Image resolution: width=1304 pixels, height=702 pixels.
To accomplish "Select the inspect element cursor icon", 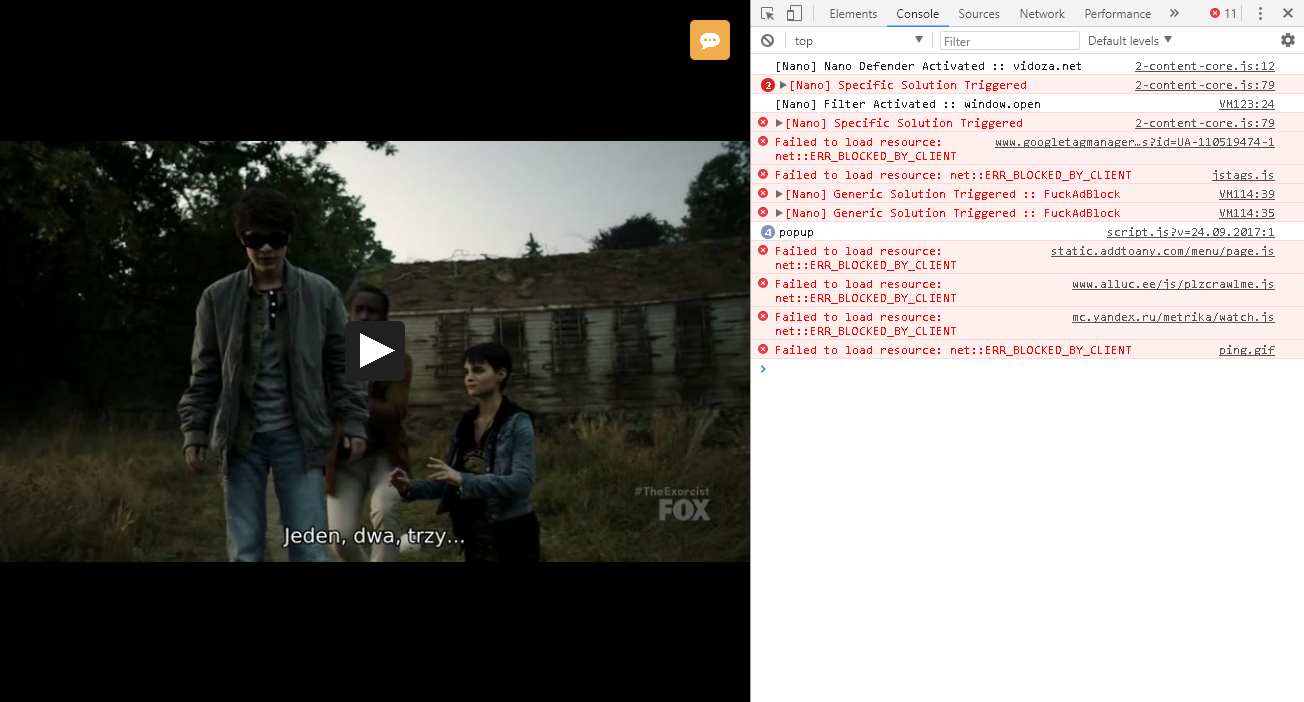I will pyautogui.click(x=767, y=13).
